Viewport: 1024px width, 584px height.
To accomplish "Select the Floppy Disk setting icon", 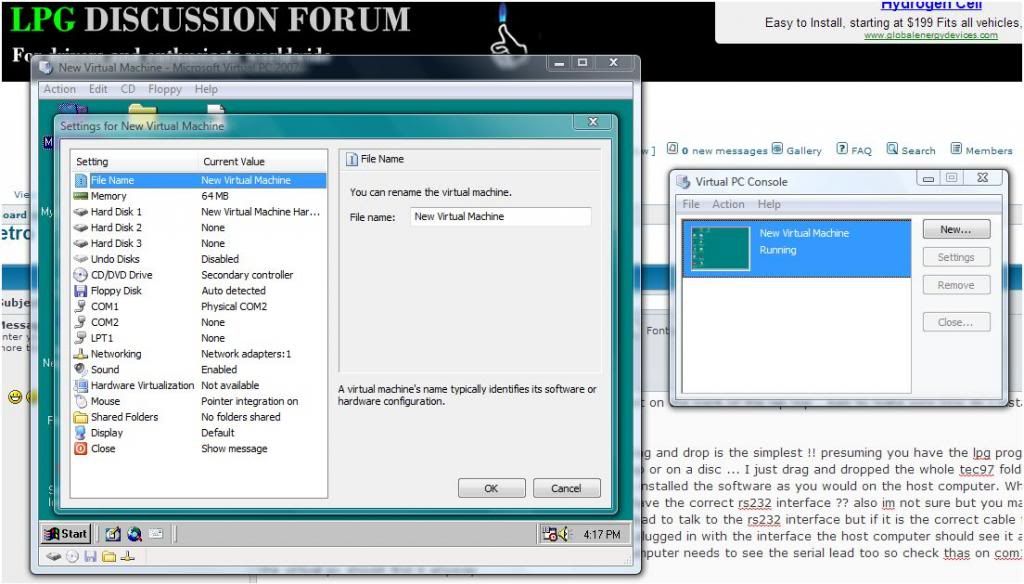I will click(x=81, y=291).
